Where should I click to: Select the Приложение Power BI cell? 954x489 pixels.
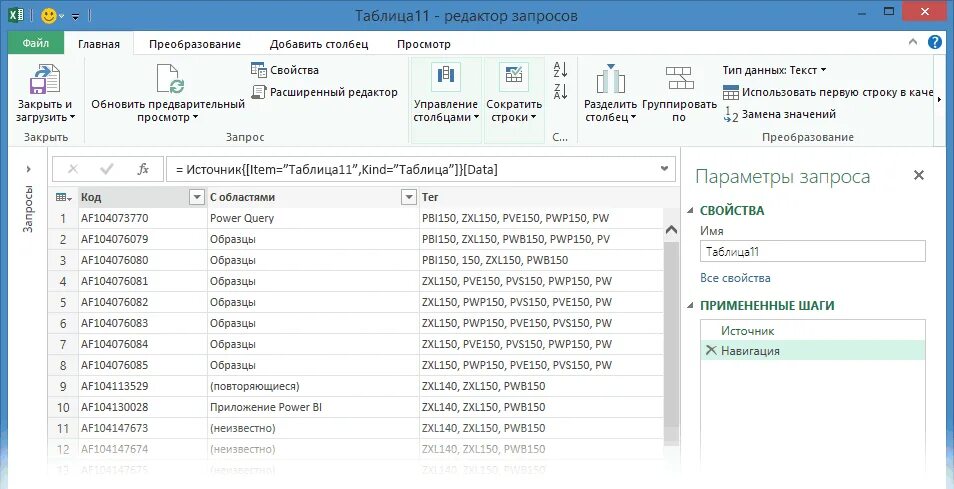[313, 407]
